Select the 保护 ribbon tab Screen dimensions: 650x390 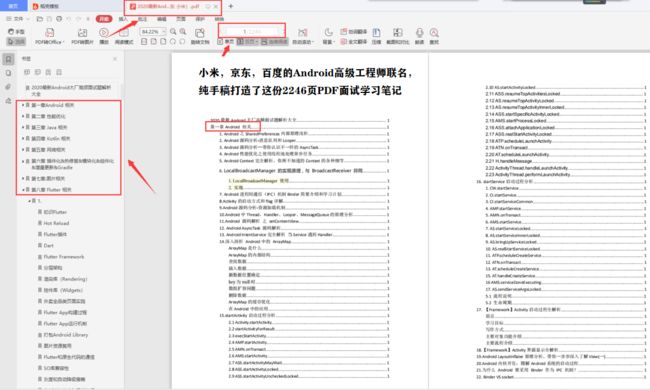(200, 19)
